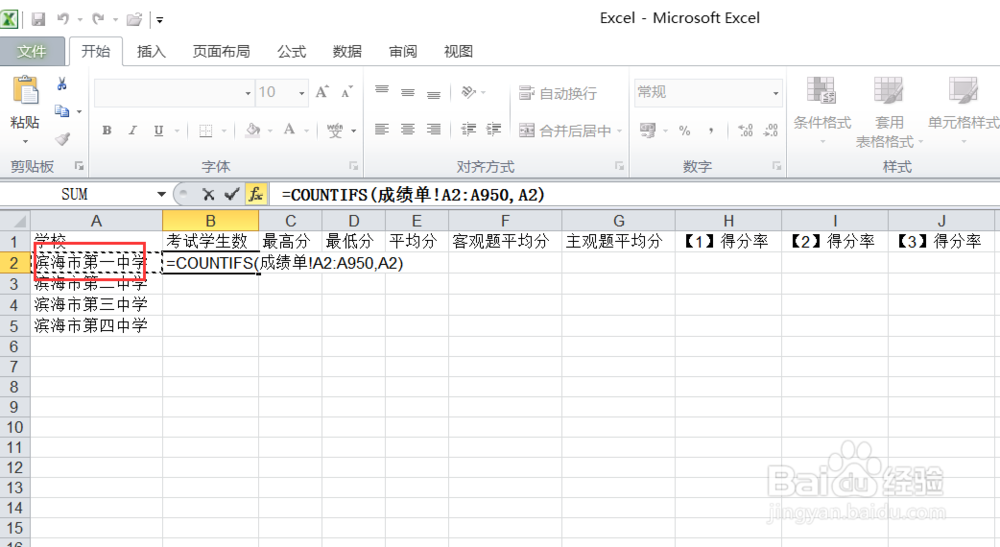Click the accounting currency format icon
The height and width of the screenshot is (547, 1000).
point(648,130)
